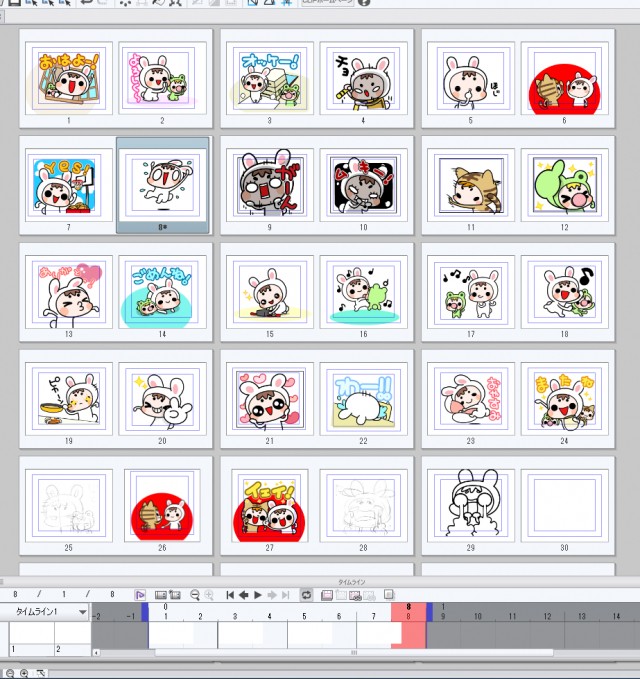Jump to the last frame
The height and width of the screenshot is (679, 640).
click(285, 595)
